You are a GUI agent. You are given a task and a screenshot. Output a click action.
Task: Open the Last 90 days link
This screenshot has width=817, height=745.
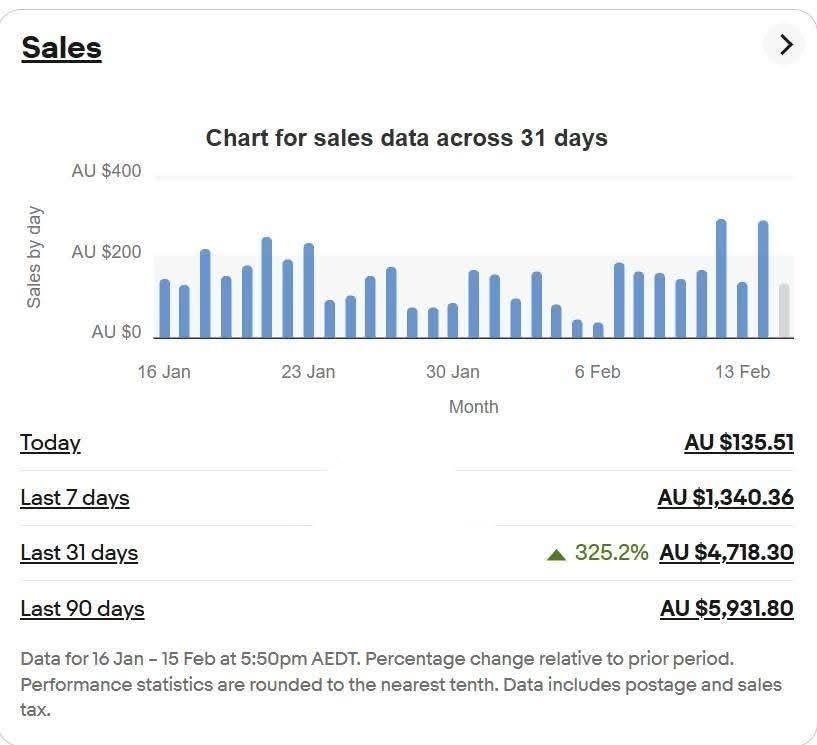point(82,609)
